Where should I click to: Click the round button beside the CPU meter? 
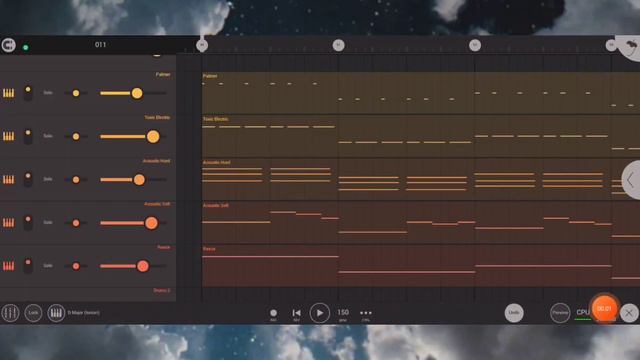(560, 313)
